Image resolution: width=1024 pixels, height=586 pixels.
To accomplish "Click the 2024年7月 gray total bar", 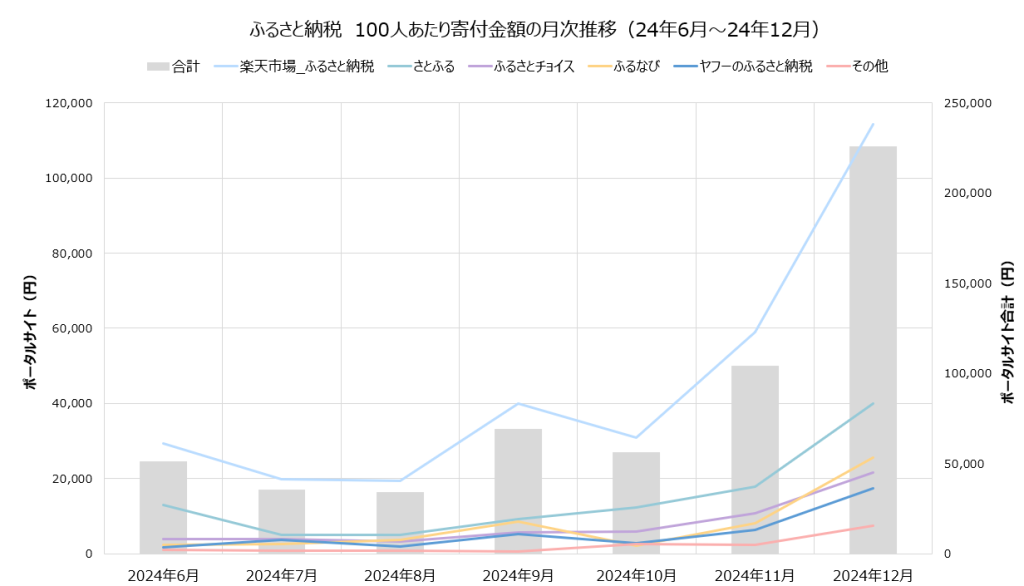I will pyautogui.click(x=281, y=522).
